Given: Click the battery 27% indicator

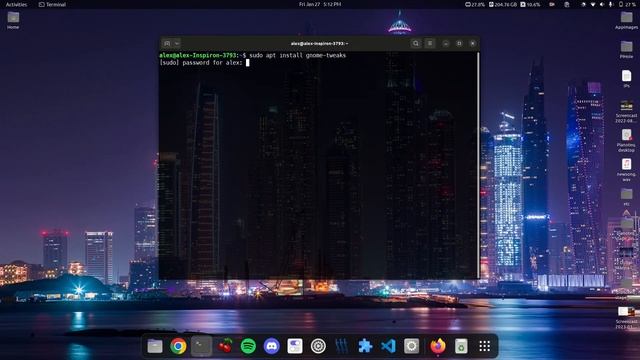Looking at the screenshot, I should 627,4.
